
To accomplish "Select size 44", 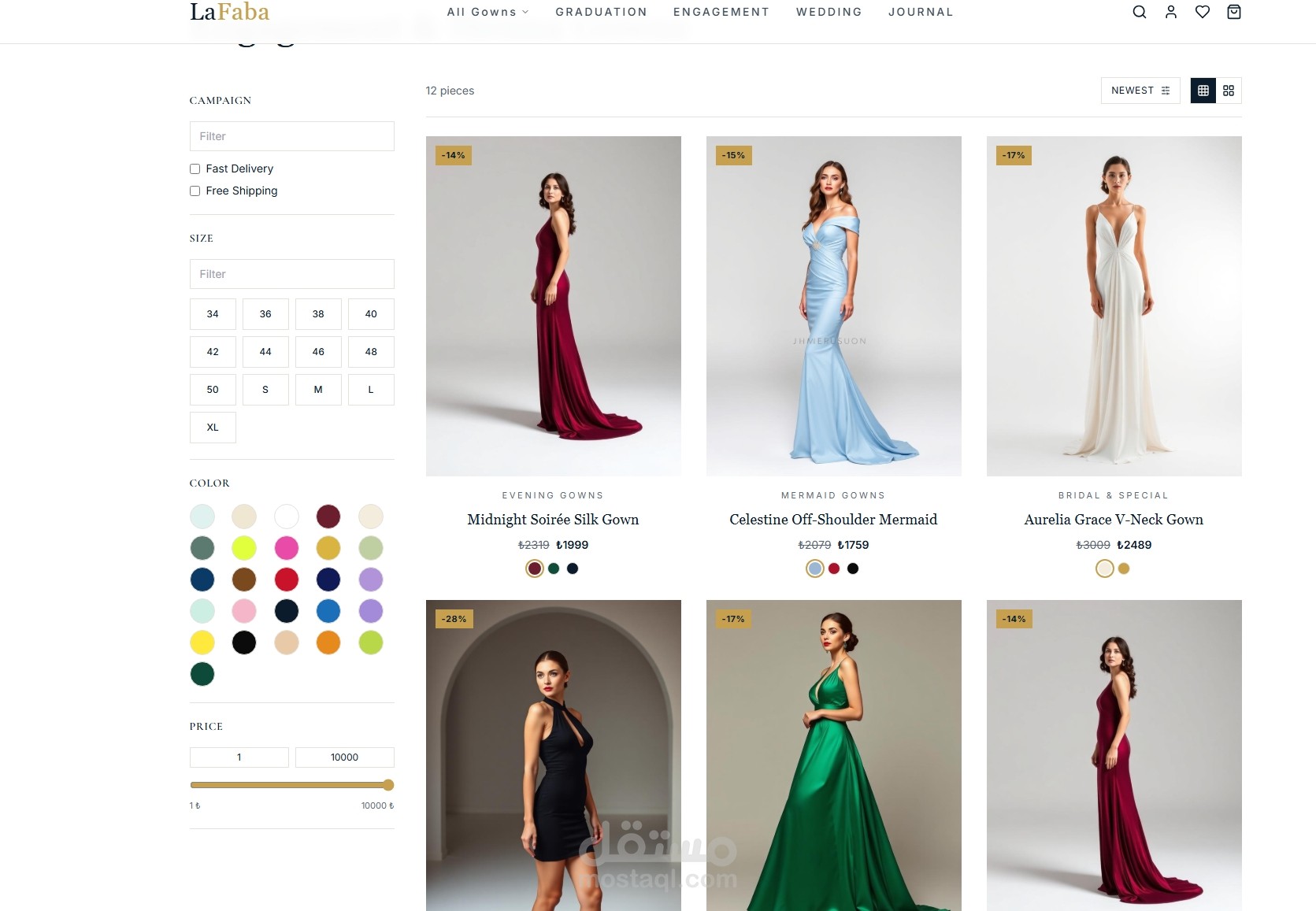I will click(x=265, y=352).
